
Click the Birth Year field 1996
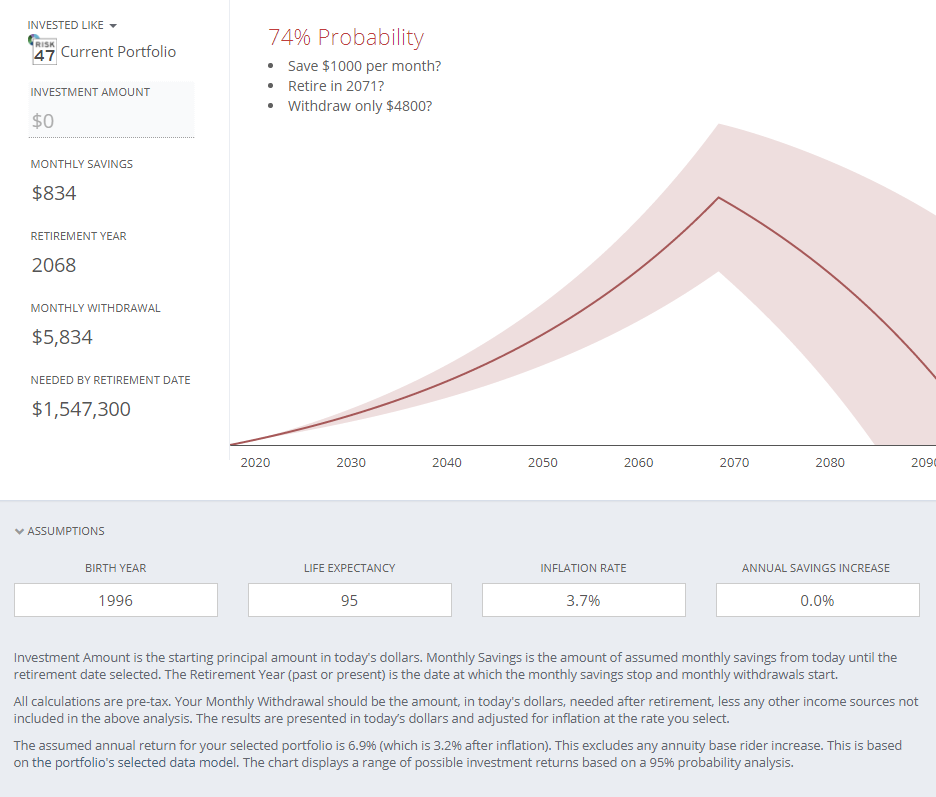click(116, 600)
